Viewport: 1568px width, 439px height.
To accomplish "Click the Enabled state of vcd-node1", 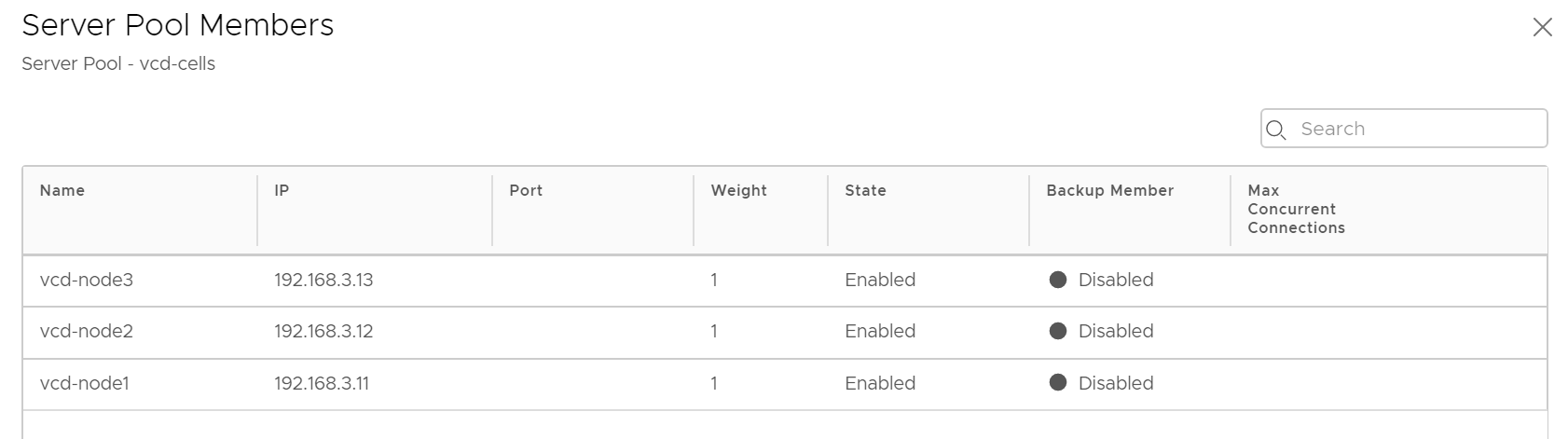I will tap(880, 383).
